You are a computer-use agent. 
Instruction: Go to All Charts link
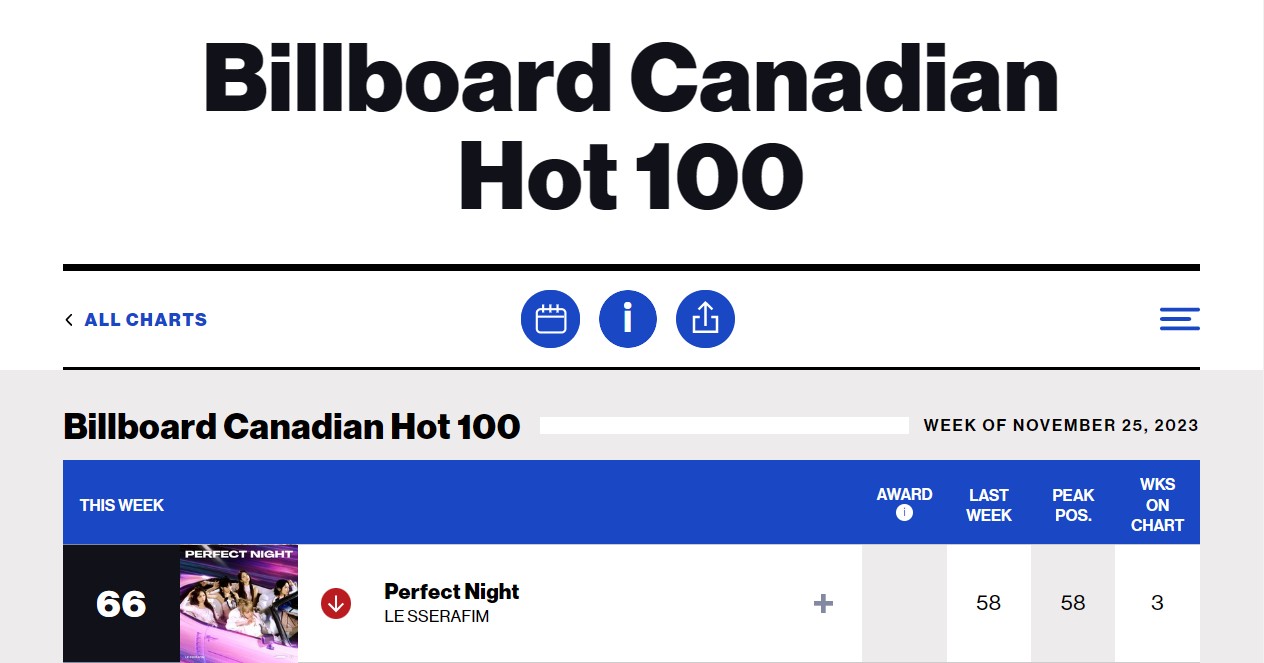click(146, 320)
